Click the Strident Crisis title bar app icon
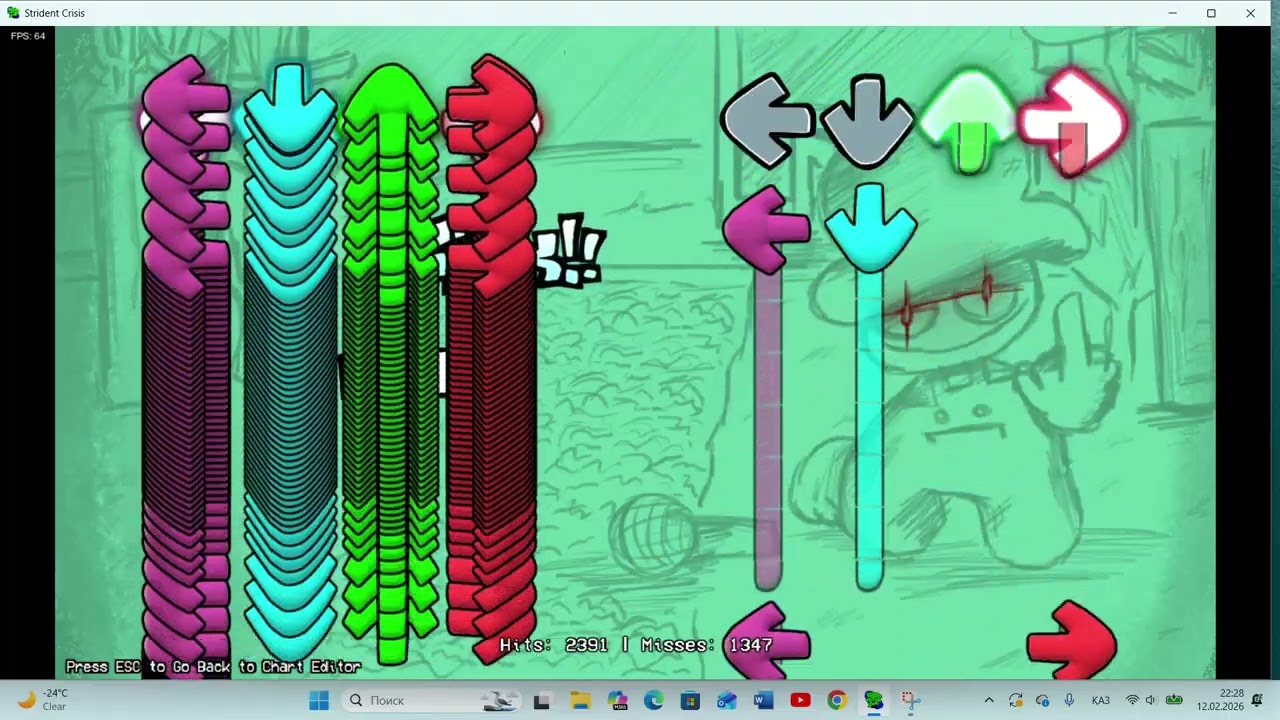 point(13,13)
